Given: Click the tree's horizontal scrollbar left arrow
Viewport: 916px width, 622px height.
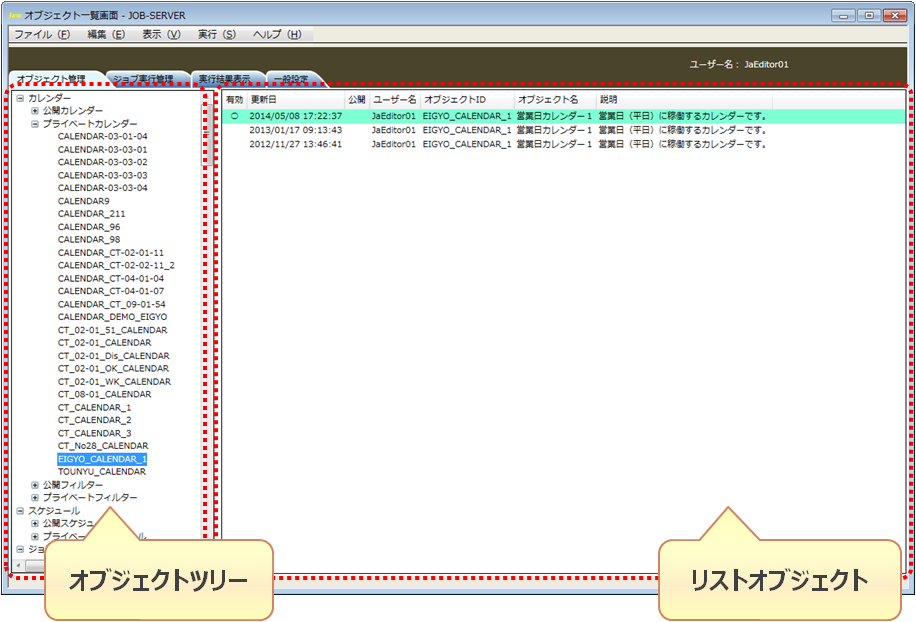Looking at the screenshot, I should tap(21, 566).
